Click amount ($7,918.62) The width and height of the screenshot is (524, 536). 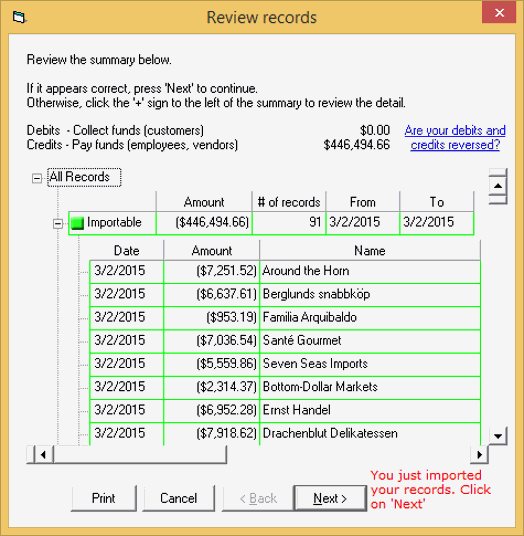212,434
